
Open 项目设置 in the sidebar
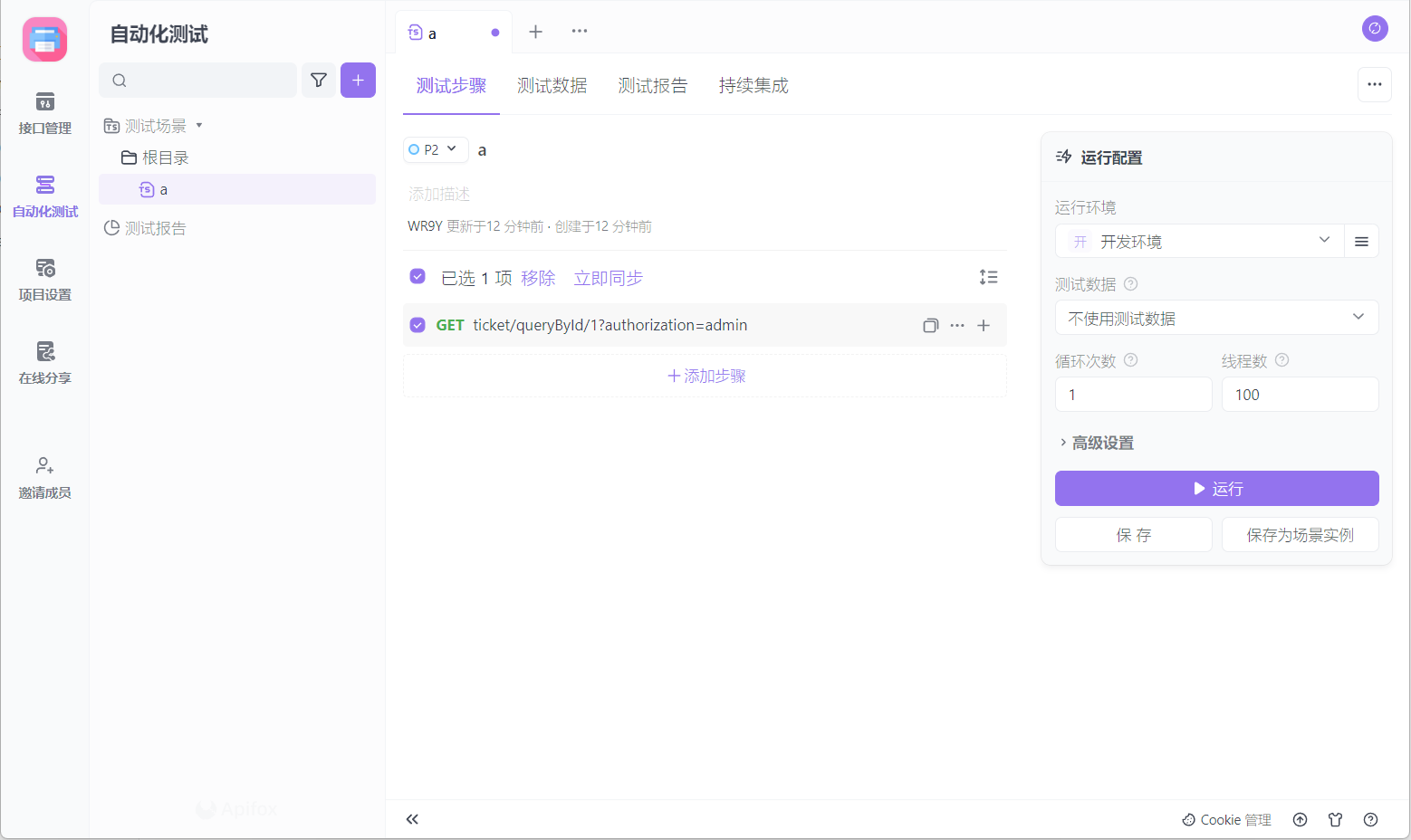pyautogui.click(x=44, y=280)
